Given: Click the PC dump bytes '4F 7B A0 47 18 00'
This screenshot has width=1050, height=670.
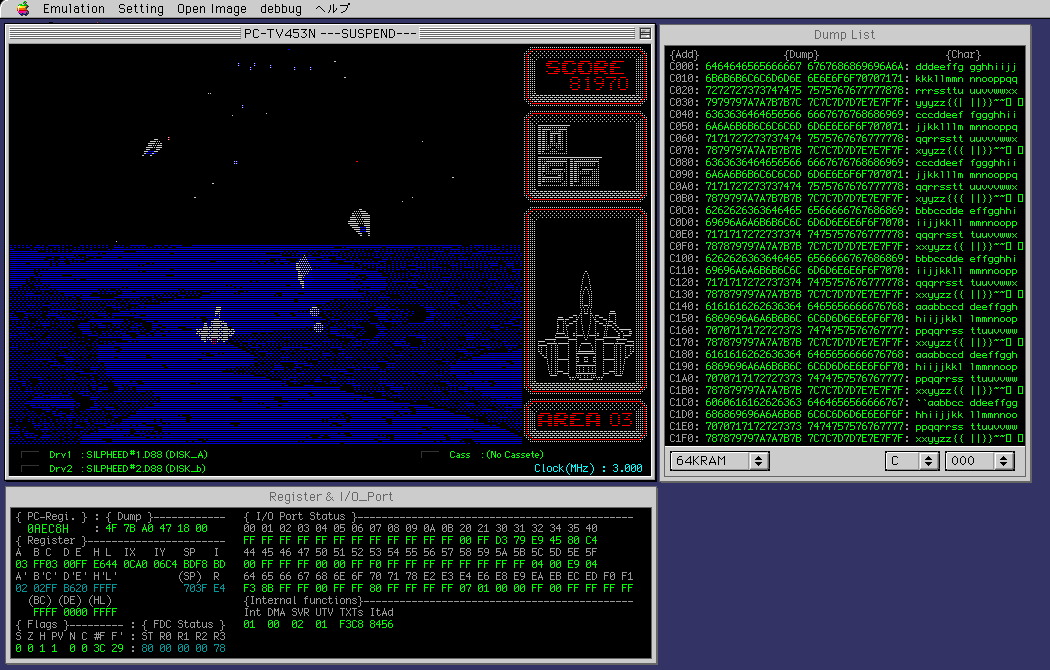Looking at the screenshot, I should [x=156, y=529].
